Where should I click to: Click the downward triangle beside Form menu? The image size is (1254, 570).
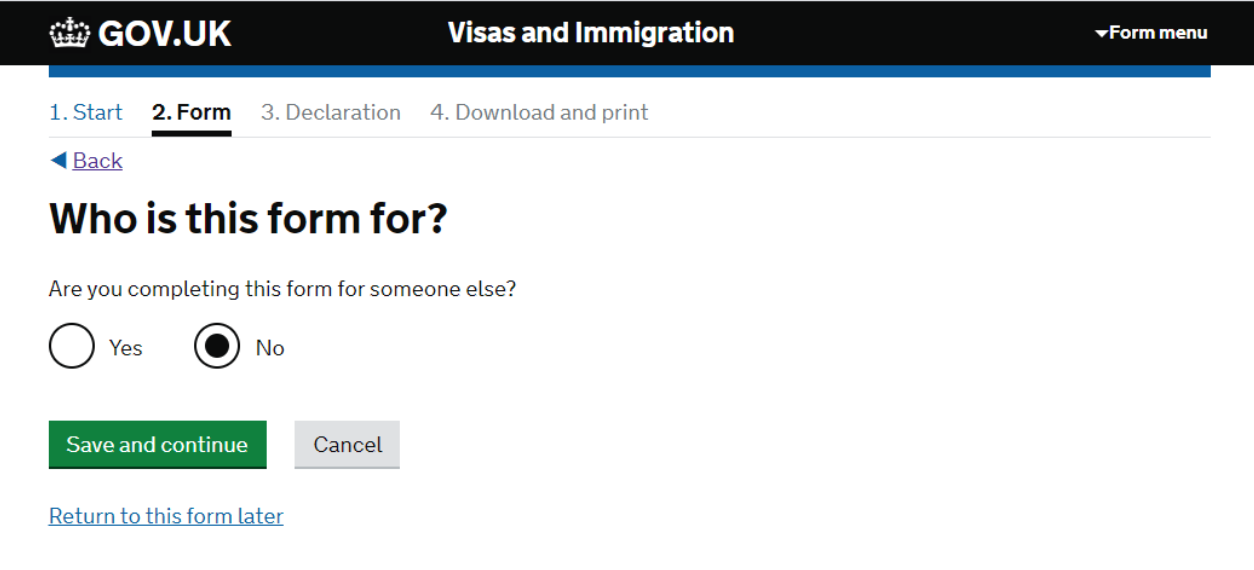tap(1101, 33)
